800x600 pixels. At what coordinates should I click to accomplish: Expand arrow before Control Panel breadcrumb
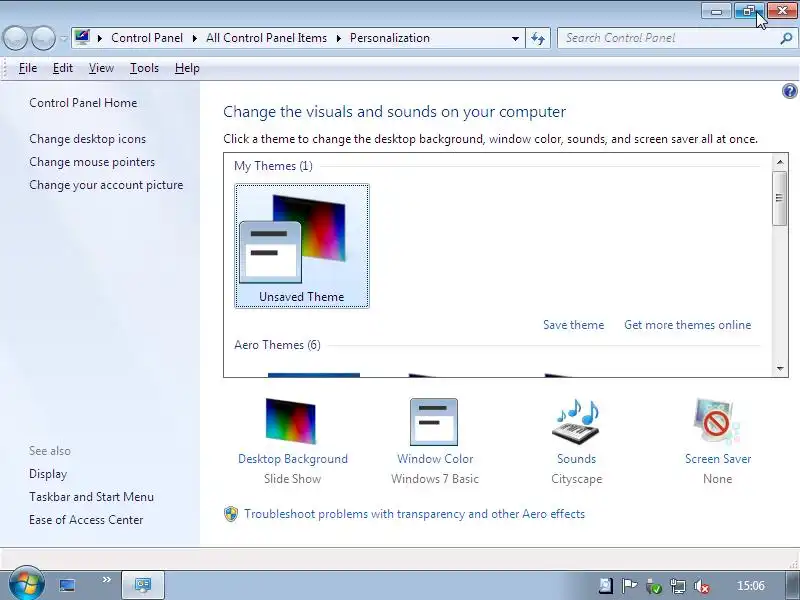pos(99,38)
